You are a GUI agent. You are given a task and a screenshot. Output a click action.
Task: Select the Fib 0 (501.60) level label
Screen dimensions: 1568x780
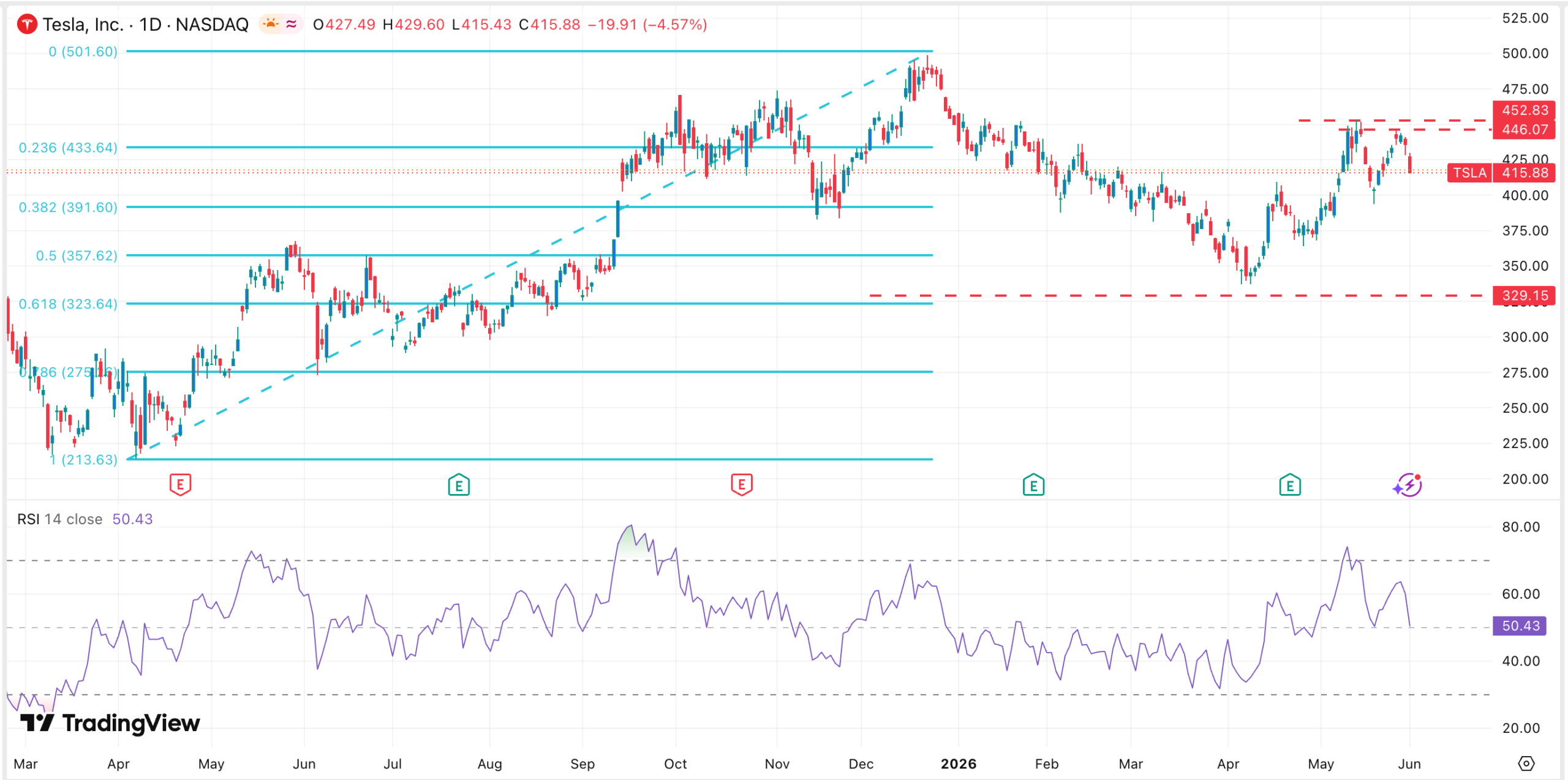click(x=83, y=51)
